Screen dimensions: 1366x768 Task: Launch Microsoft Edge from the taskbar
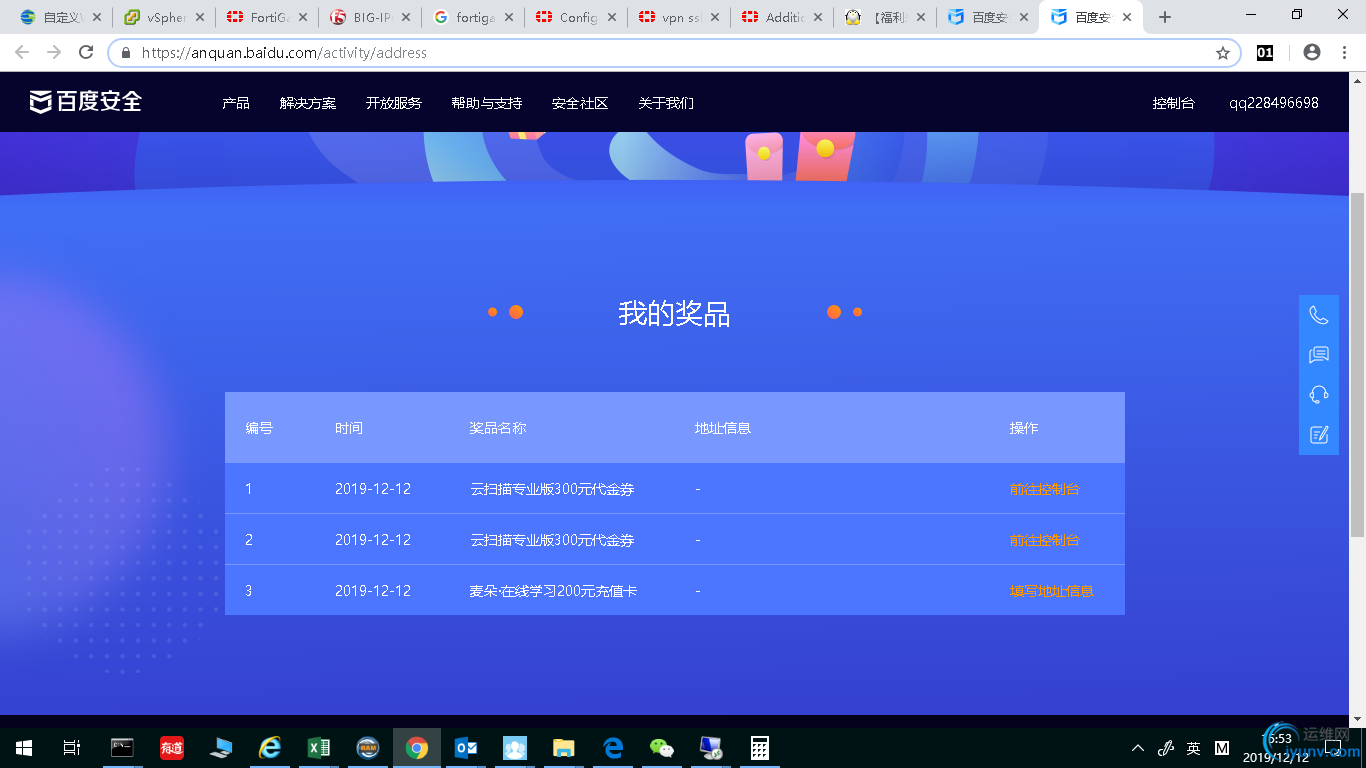[x=613, y=748]
